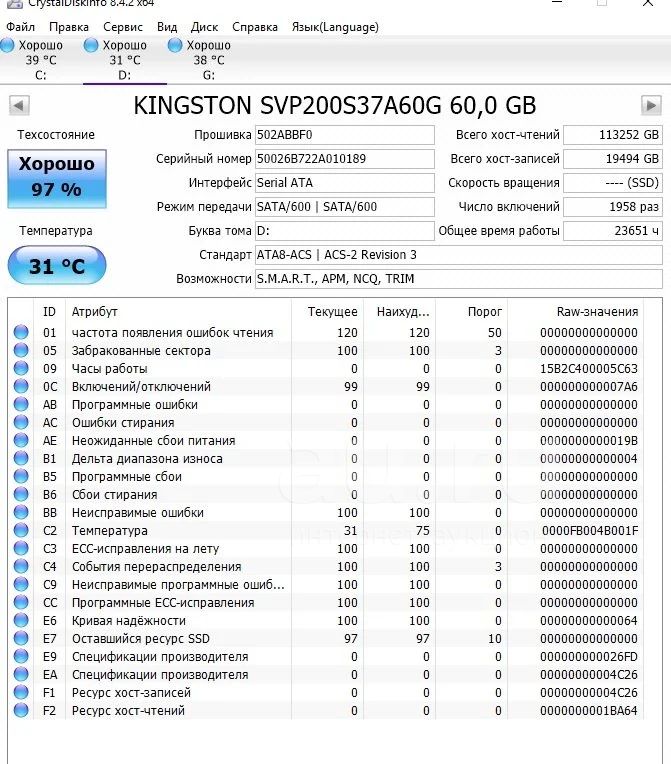
Task: Click status icon for E7 Оставшийся ресурс SSD
Action: click(x=21, y=638)
